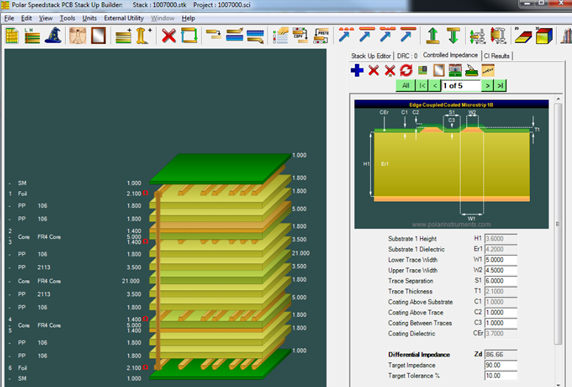Select the 'FR4 Core' 21.000 layer row

pos(75,281)
